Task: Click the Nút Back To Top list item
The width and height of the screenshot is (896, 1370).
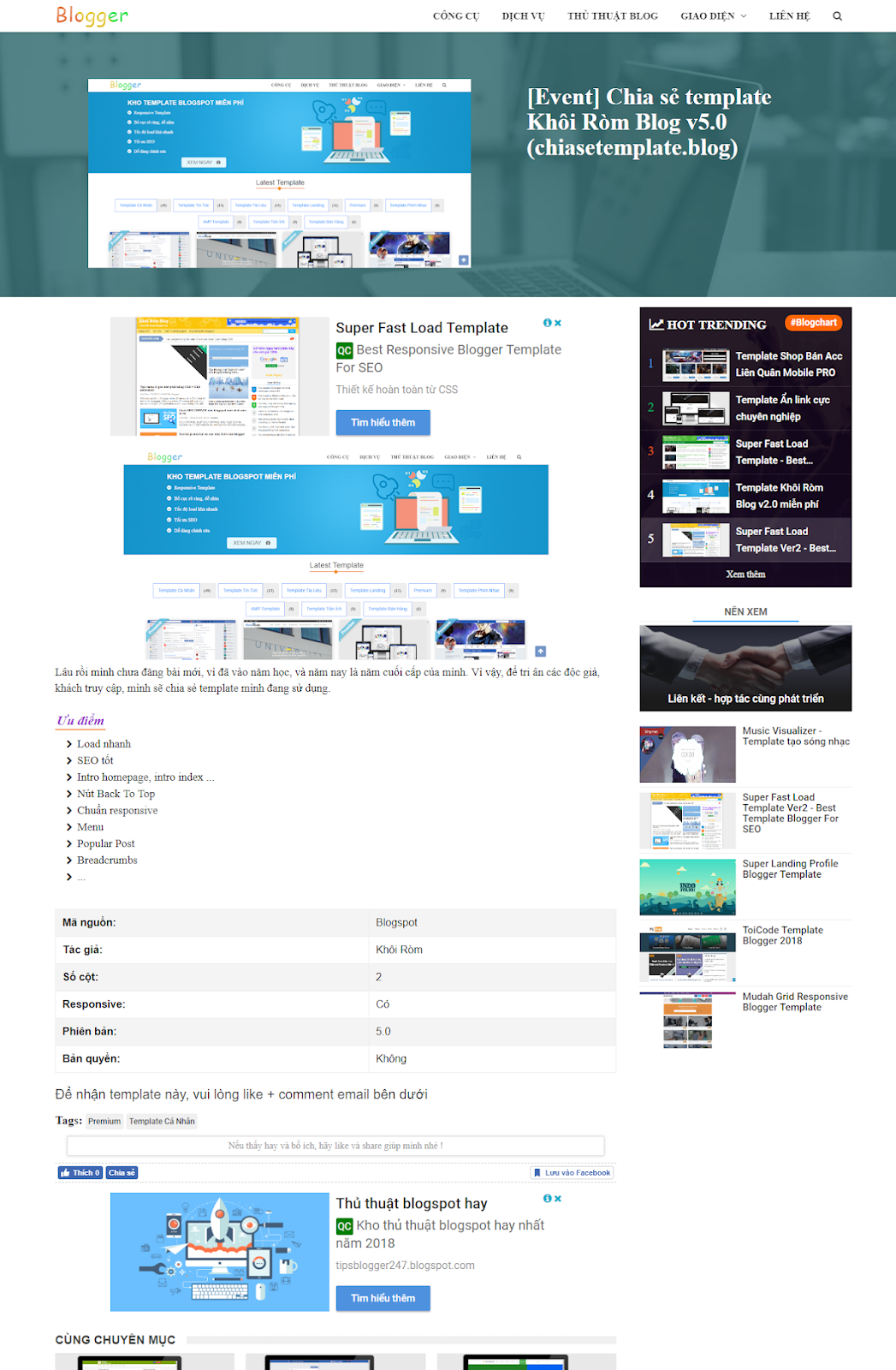Action: (116, 794)
